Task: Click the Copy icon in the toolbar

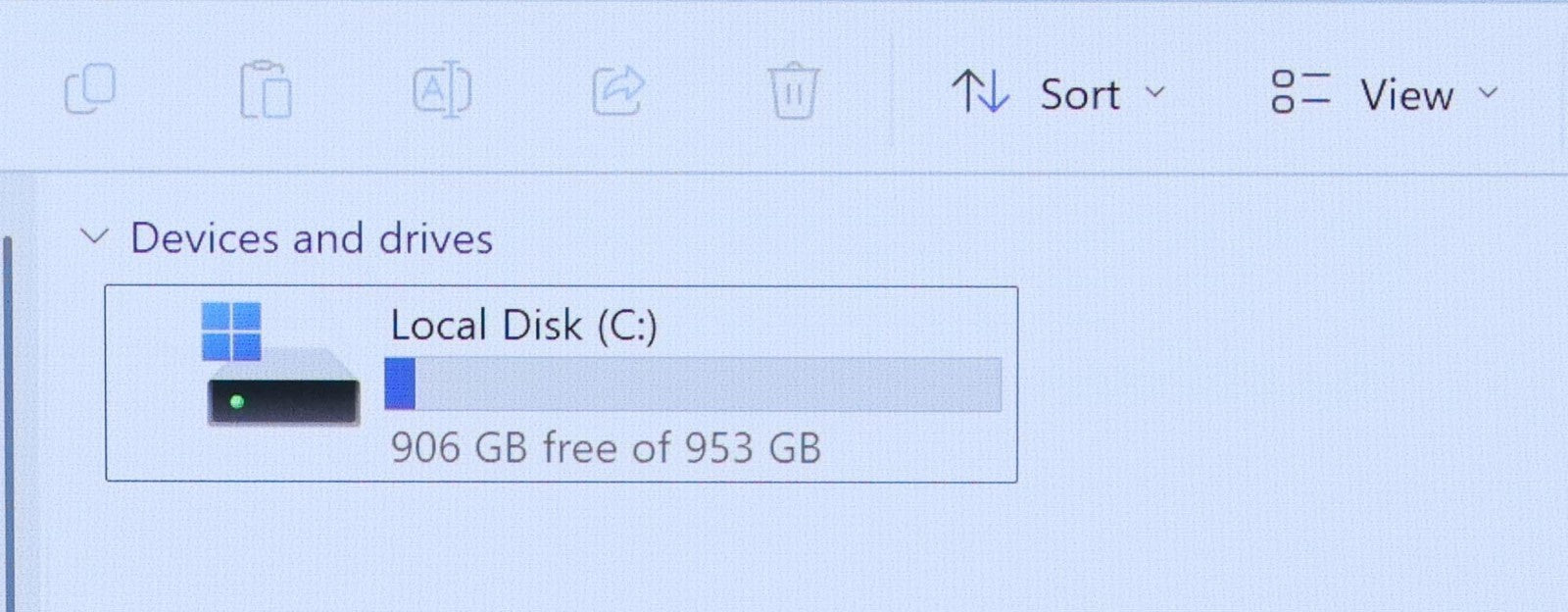Action: [x=89, y=89]
